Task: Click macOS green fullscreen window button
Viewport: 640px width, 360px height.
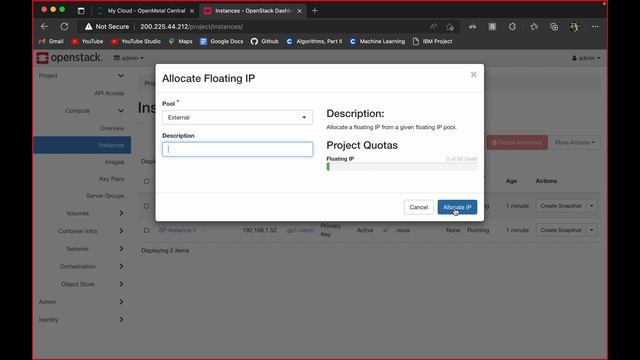Action: click(x=62, y=9)
